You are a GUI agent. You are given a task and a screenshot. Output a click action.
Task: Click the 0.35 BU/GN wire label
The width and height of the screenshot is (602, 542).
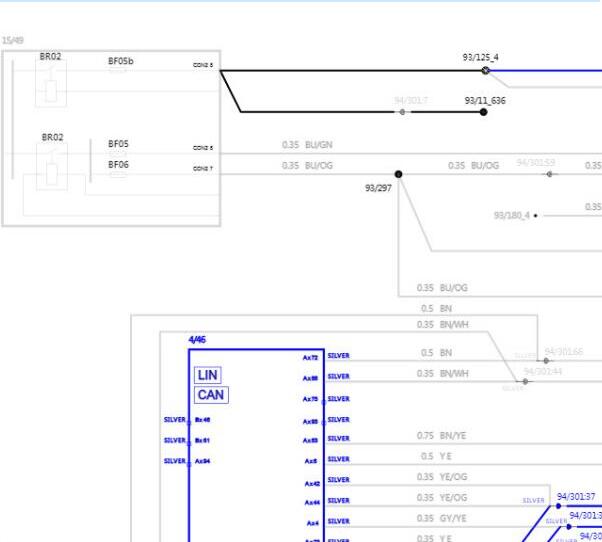coord(307,145)
